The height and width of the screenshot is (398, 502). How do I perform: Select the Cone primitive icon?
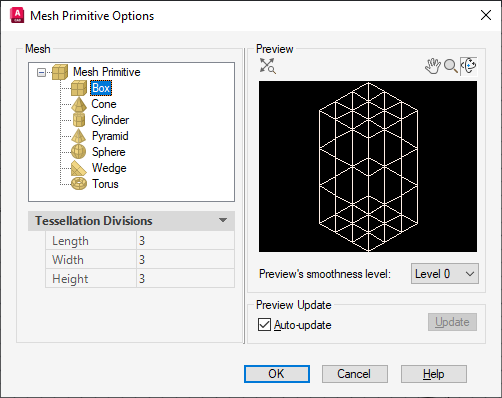click(x=79, y=104)
